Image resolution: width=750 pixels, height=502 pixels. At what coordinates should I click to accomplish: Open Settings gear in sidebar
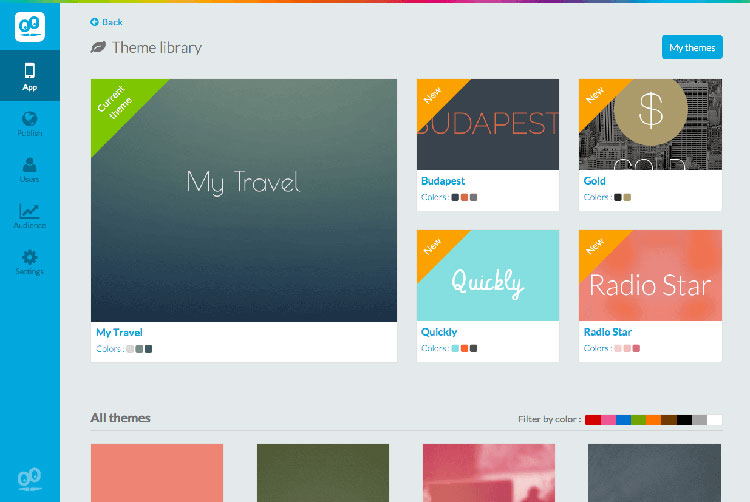[x=30, y=260]
